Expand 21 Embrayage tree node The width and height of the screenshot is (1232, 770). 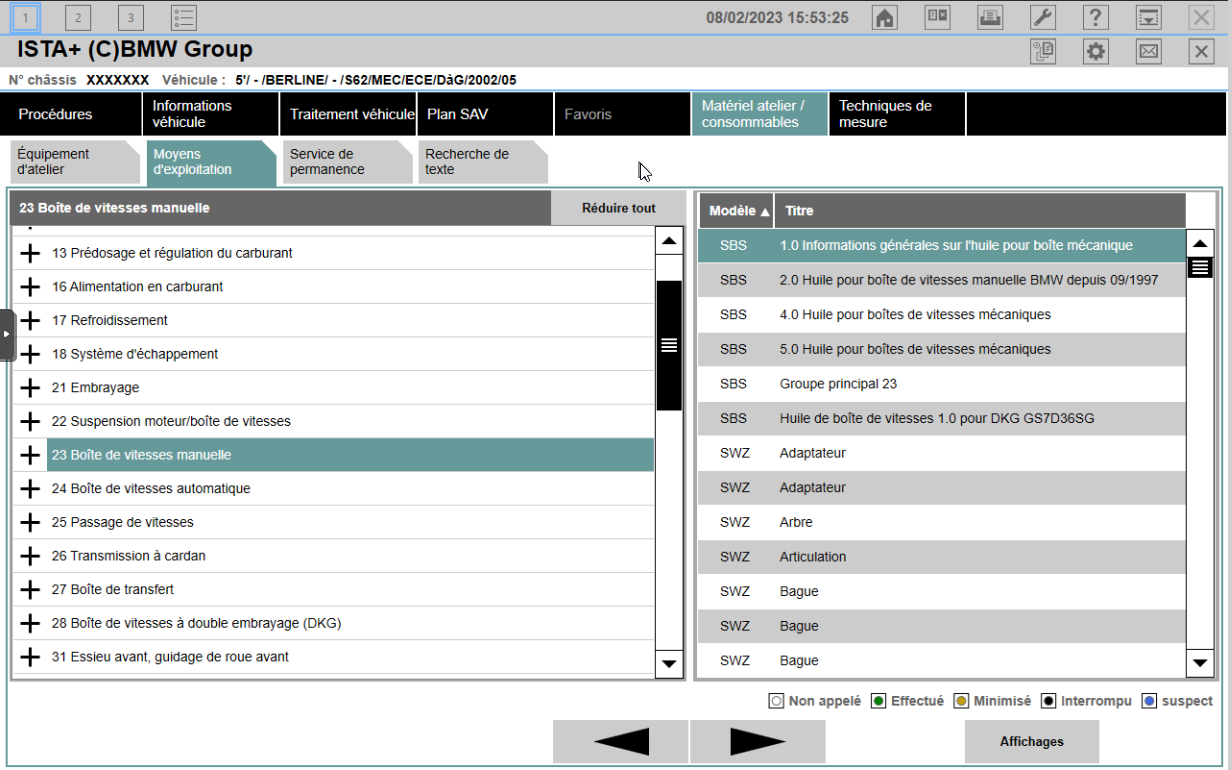coord(31,388)
